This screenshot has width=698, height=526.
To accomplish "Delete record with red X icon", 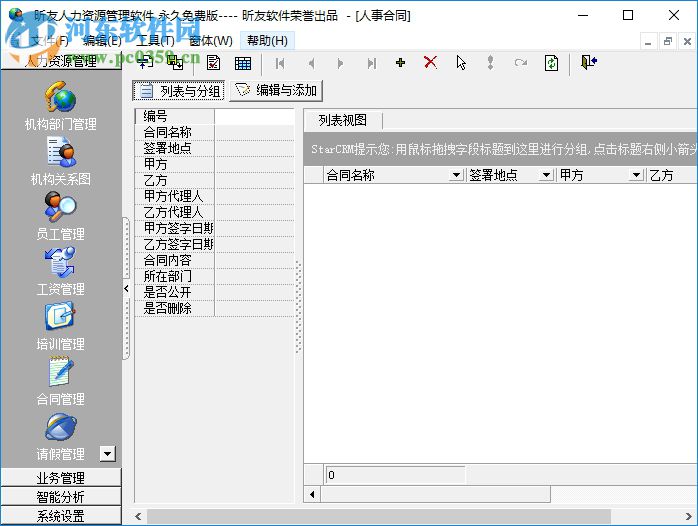I will (430, 62).
